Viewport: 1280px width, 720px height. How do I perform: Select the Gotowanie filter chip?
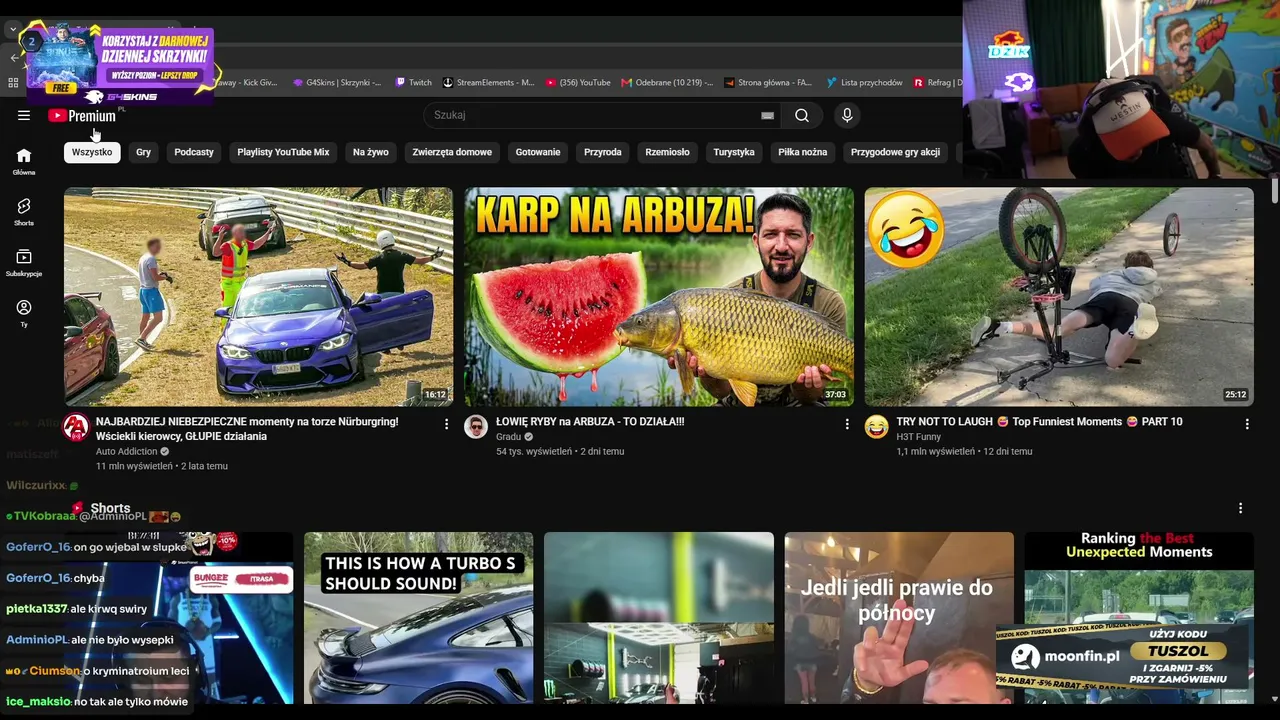538,152
